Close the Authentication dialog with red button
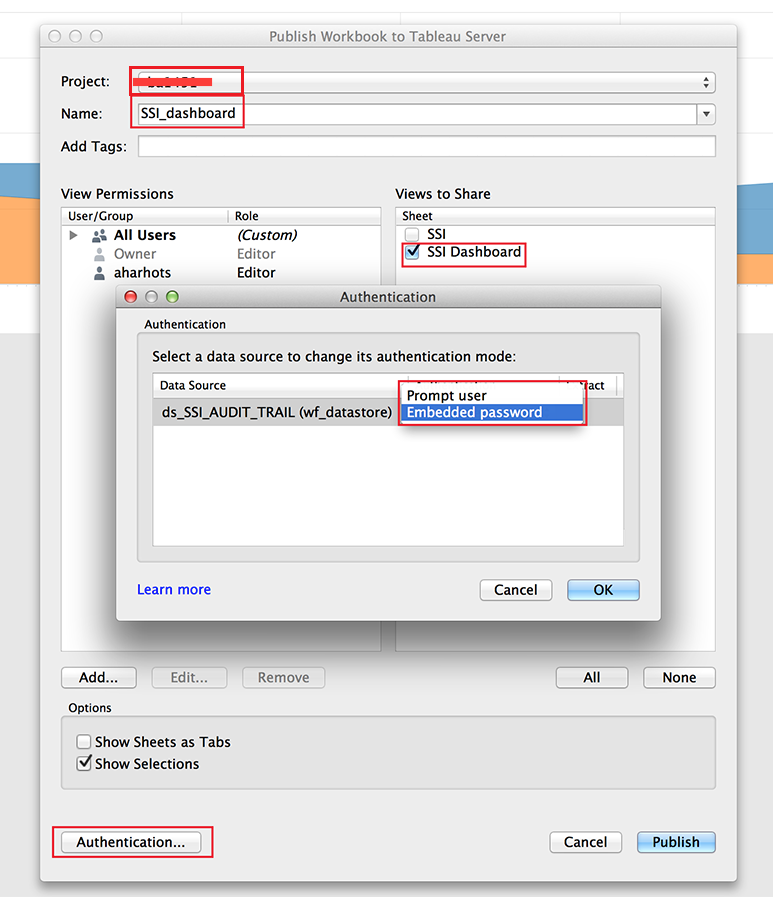 point(131,297)
